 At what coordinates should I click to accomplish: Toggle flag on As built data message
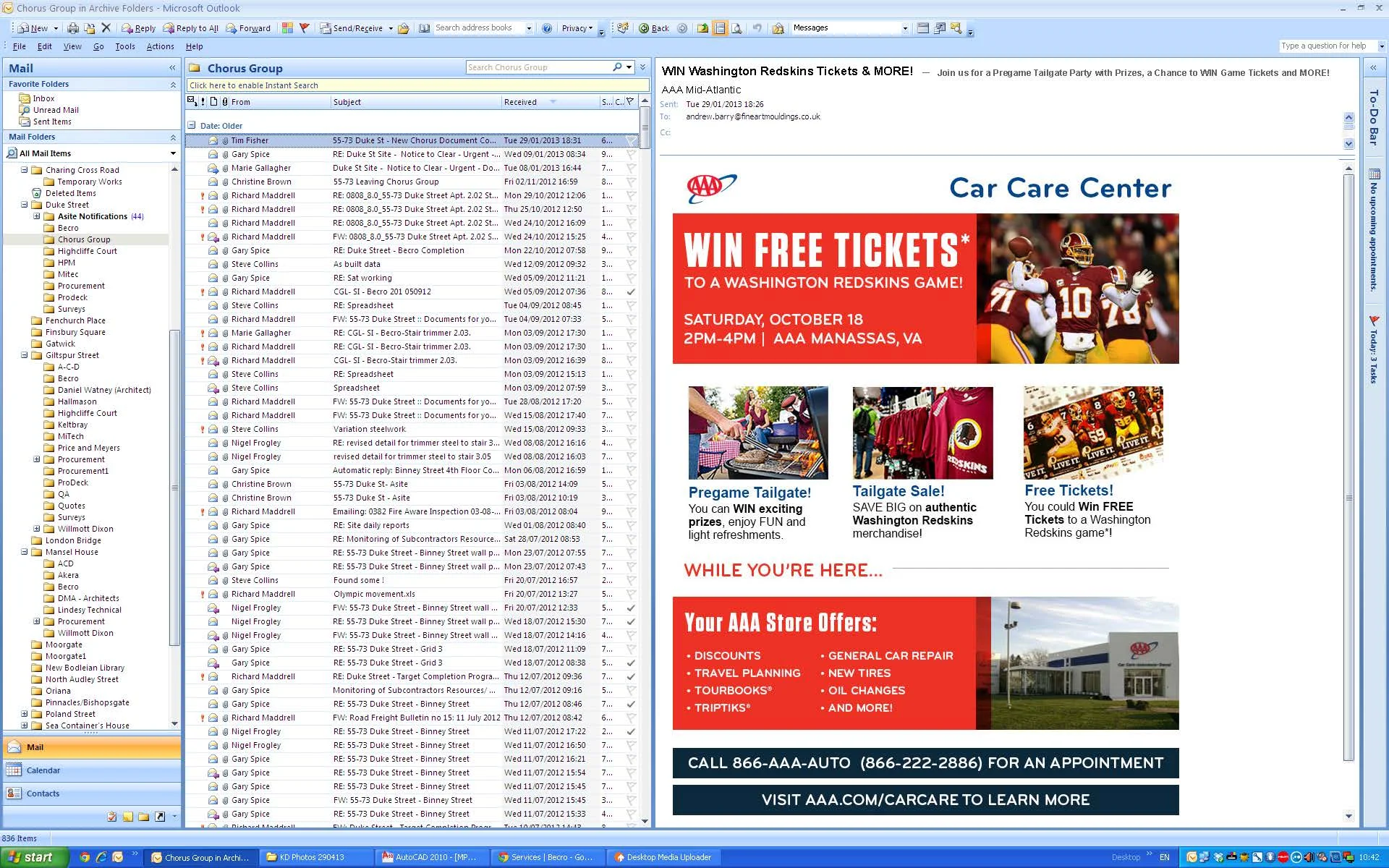point(631,264)
